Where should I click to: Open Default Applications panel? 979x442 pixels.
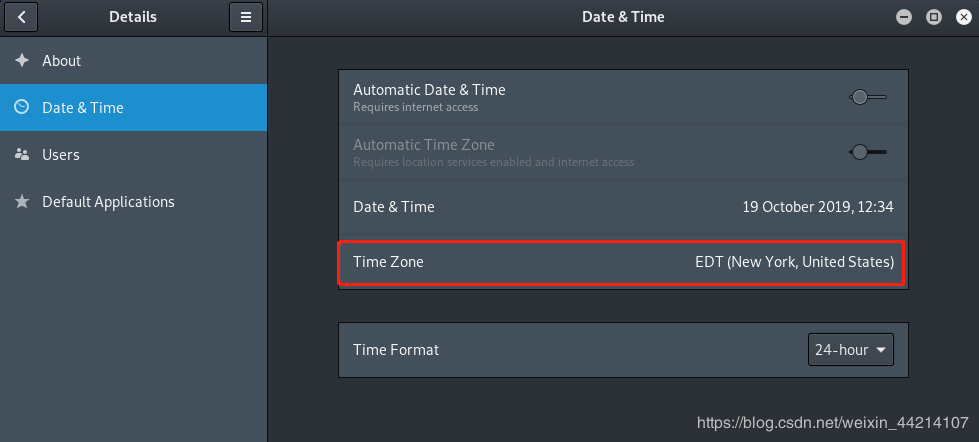(x=108, y=202)
